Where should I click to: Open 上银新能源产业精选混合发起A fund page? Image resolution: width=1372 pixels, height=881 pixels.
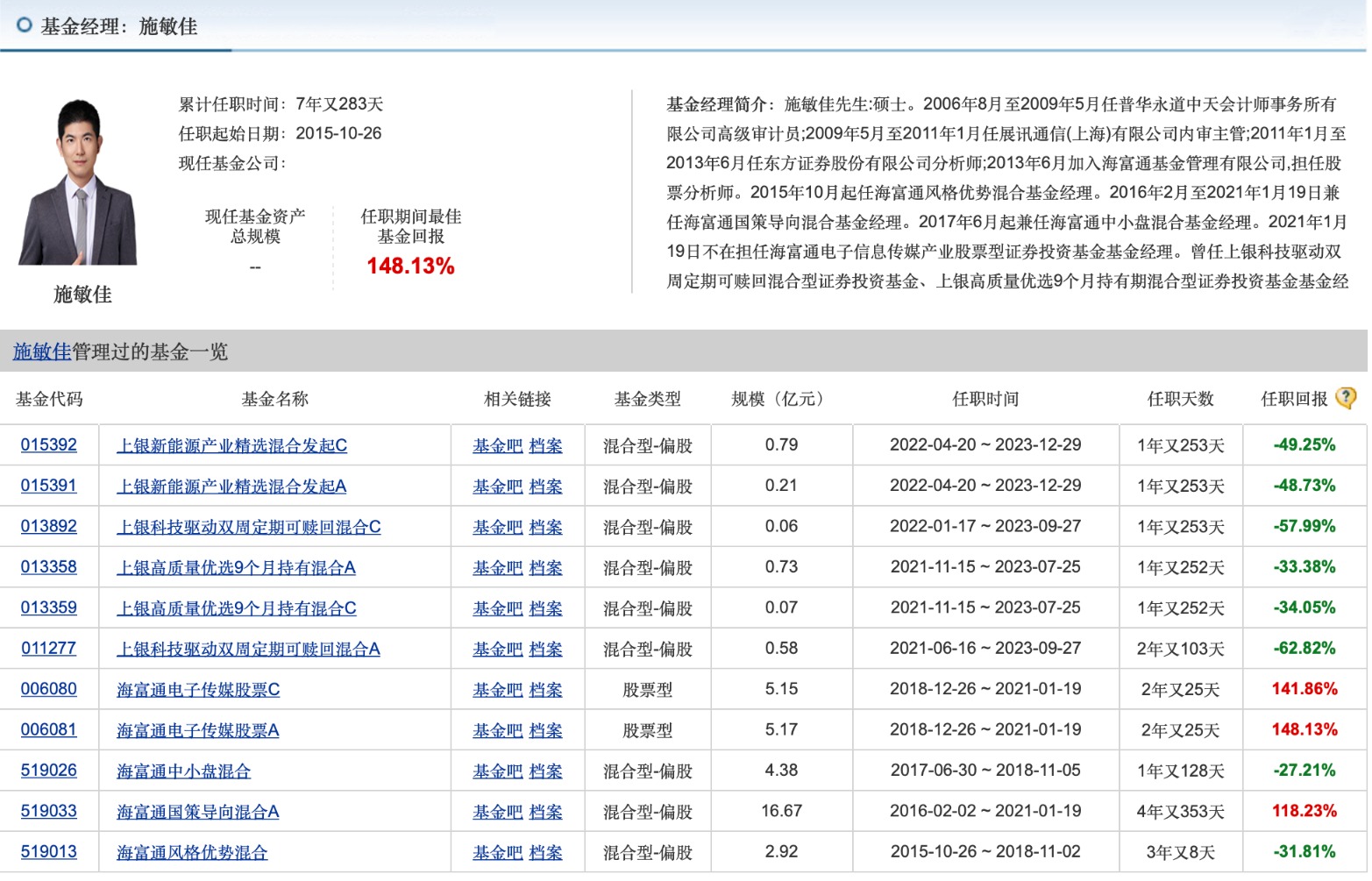point(232,486)
